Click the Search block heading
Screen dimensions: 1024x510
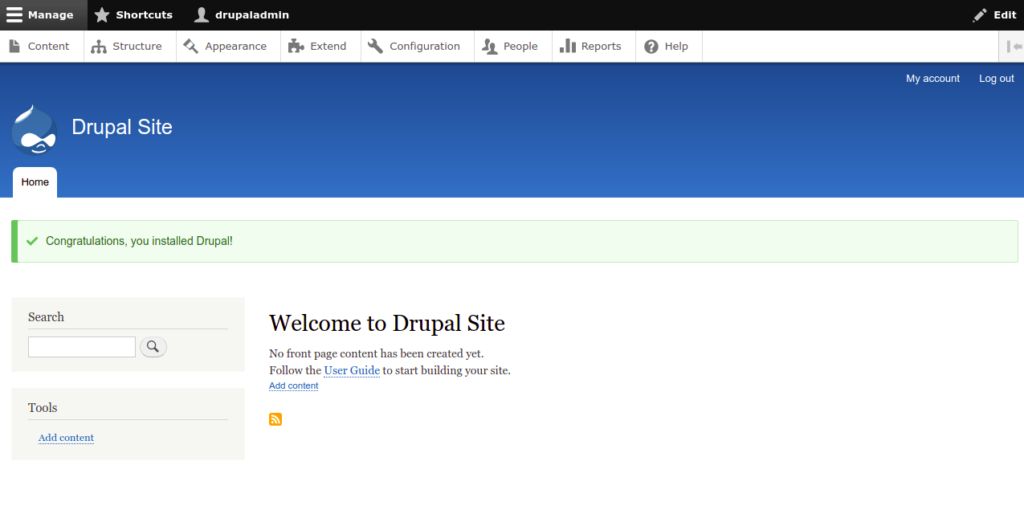coord(46,317)
